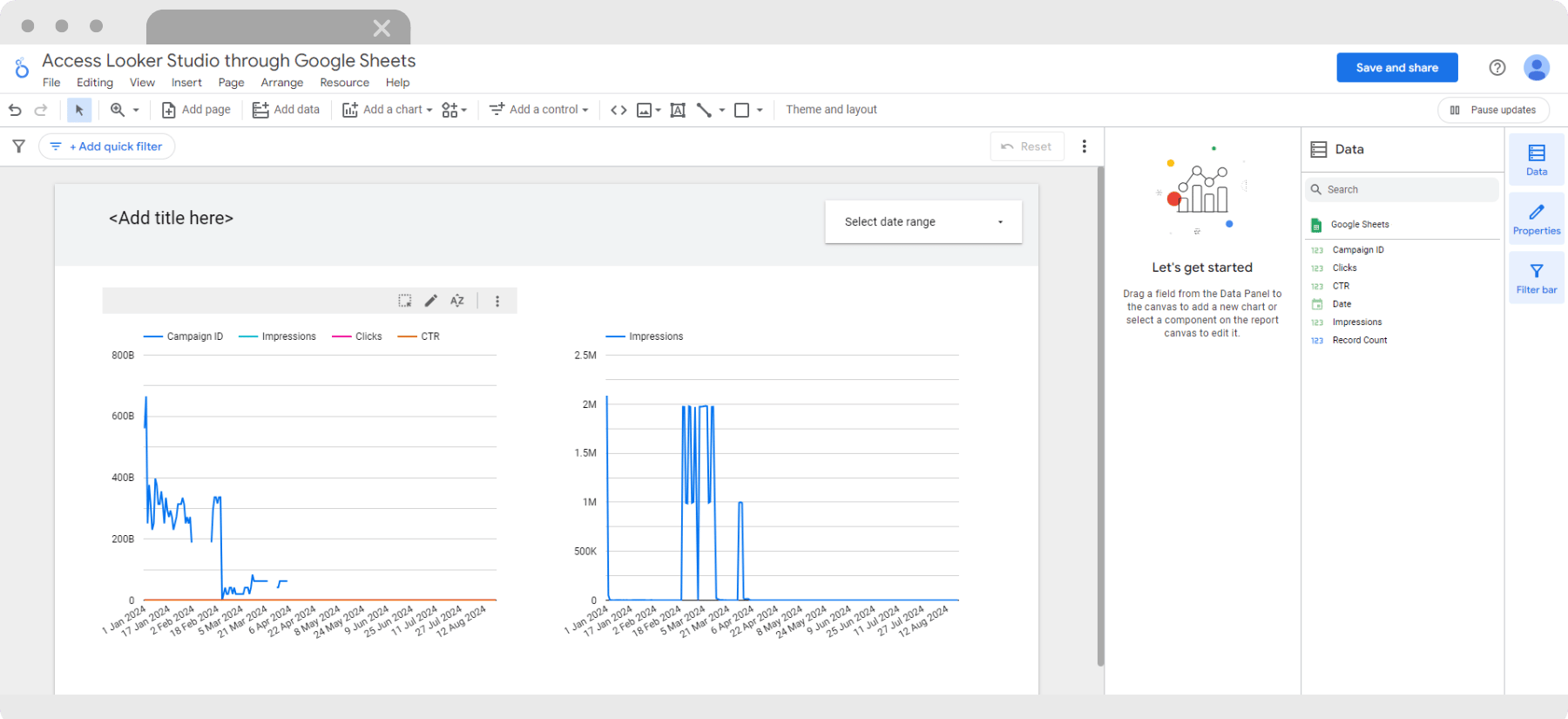
Task: Switch to the Filter bar side tab
Action: click(x=1537, y=278)
